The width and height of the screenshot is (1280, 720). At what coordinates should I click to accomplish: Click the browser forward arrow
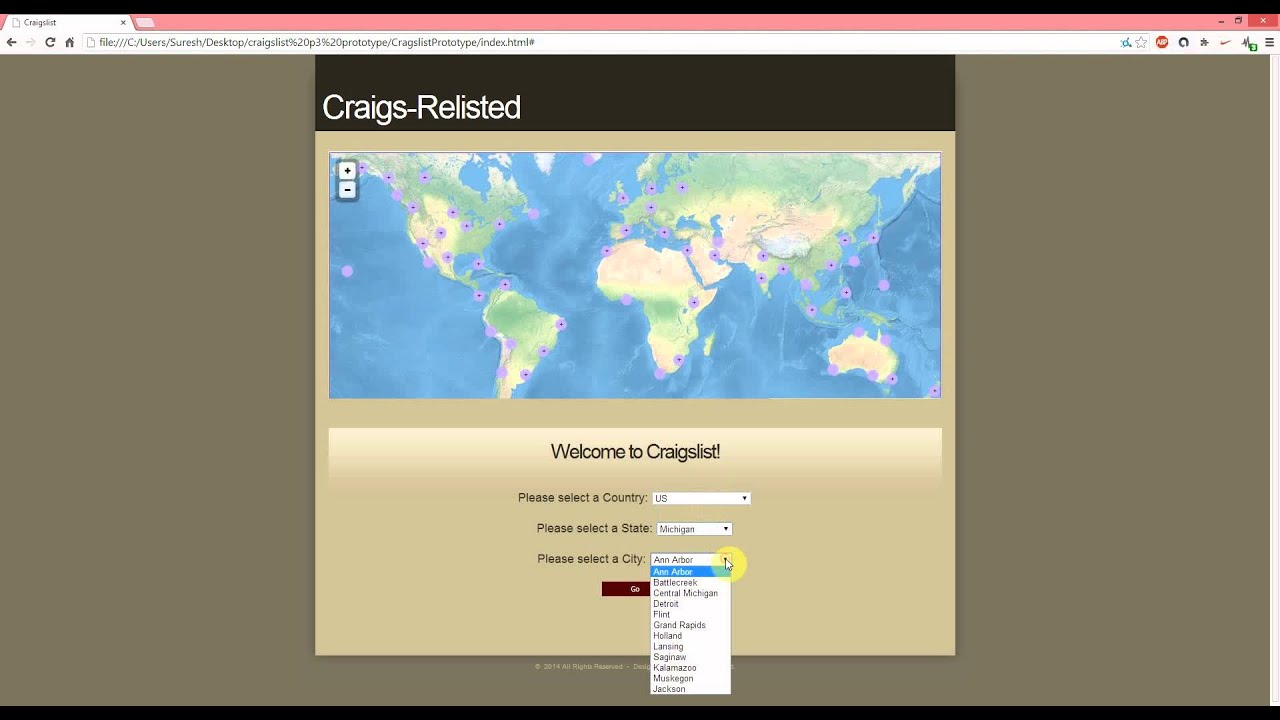[x=30, y=42]
